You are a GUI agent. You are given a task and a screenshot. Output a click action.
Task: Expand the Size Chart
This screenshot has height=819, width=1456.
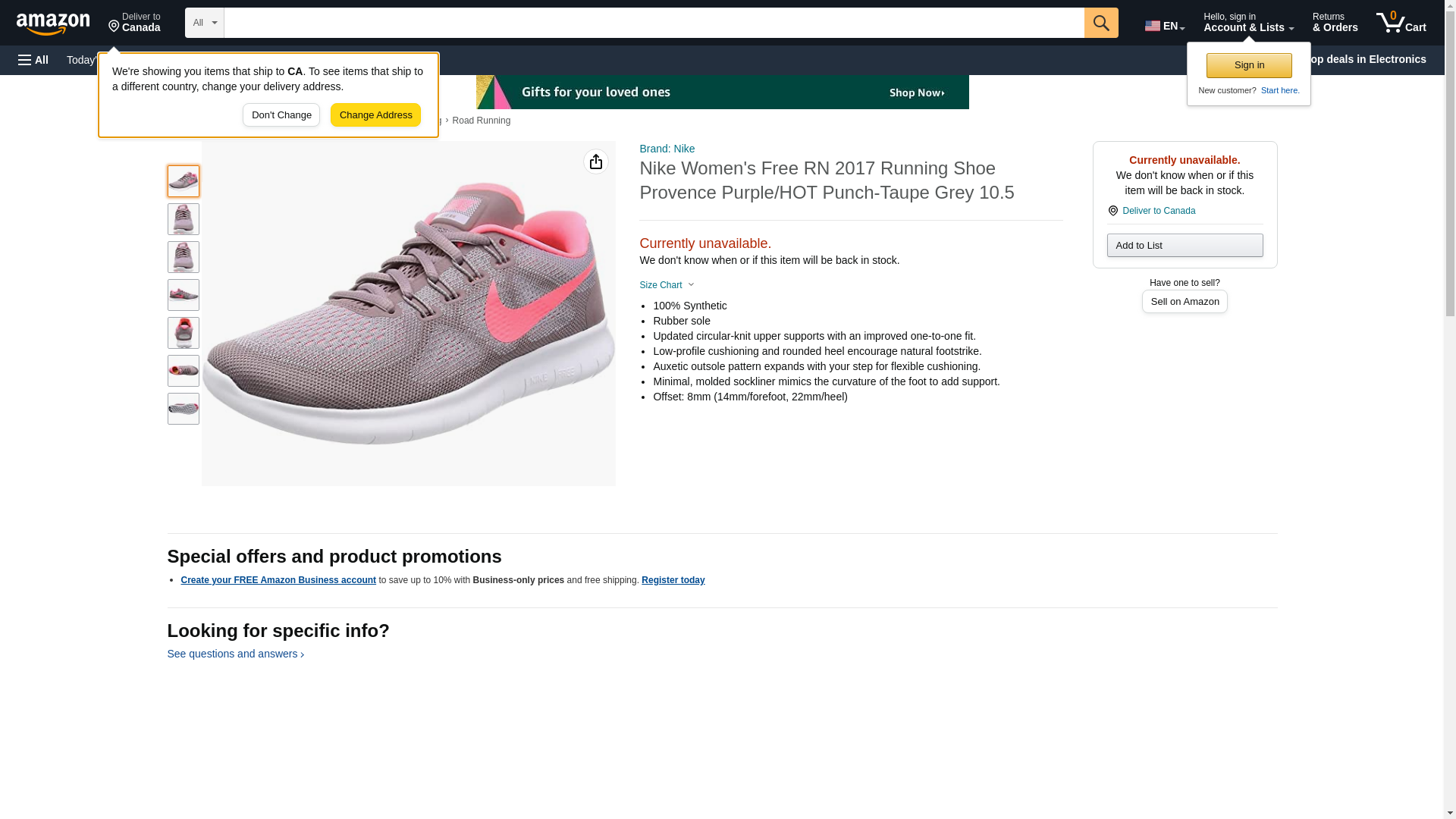click(x=667, y=285)
